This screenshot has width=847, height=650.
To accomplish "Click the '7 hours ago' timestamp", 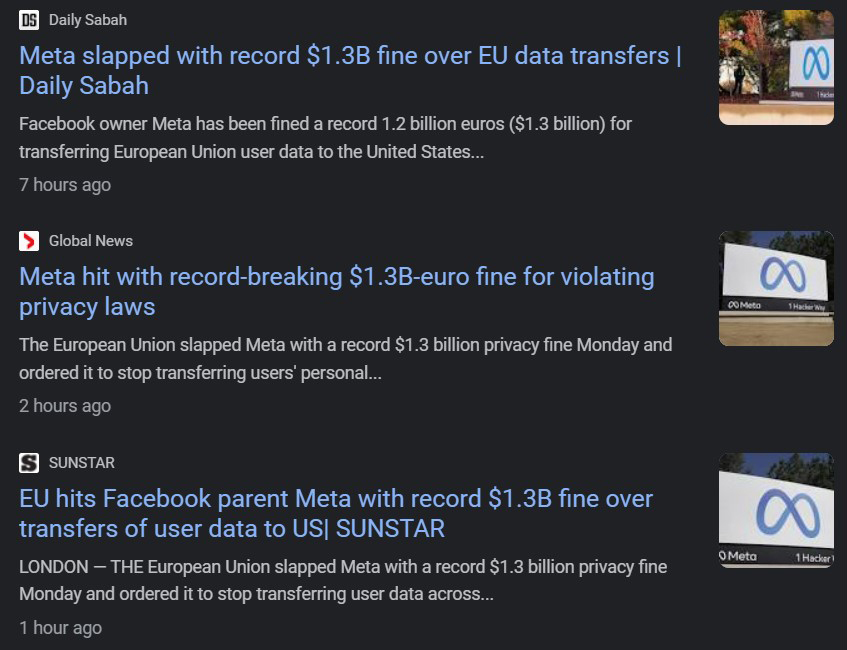I will point(65,185).
